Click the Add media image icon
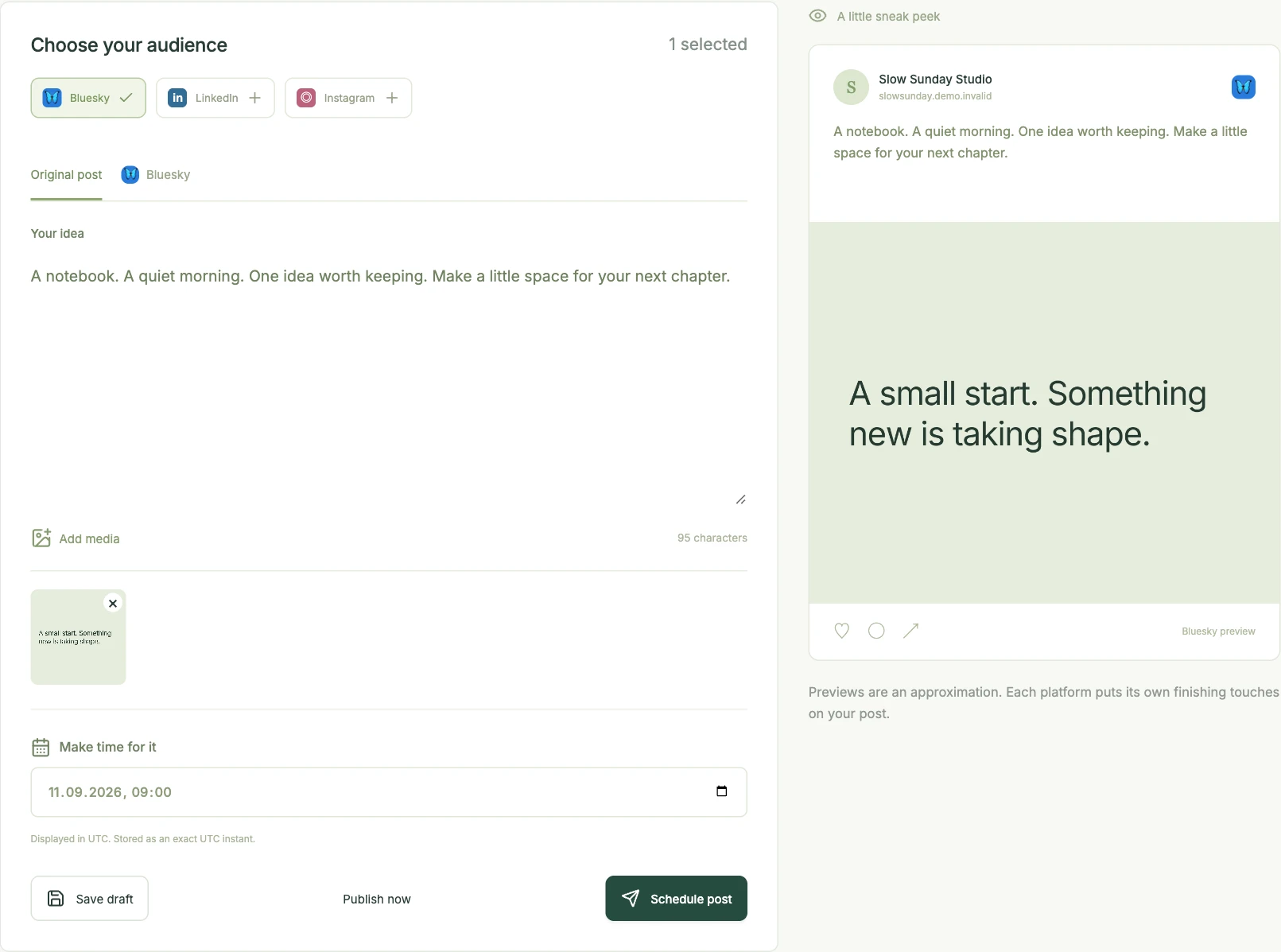Image resolution: width=1281 pixels, height=952 pixels. [x=41, y=538]
